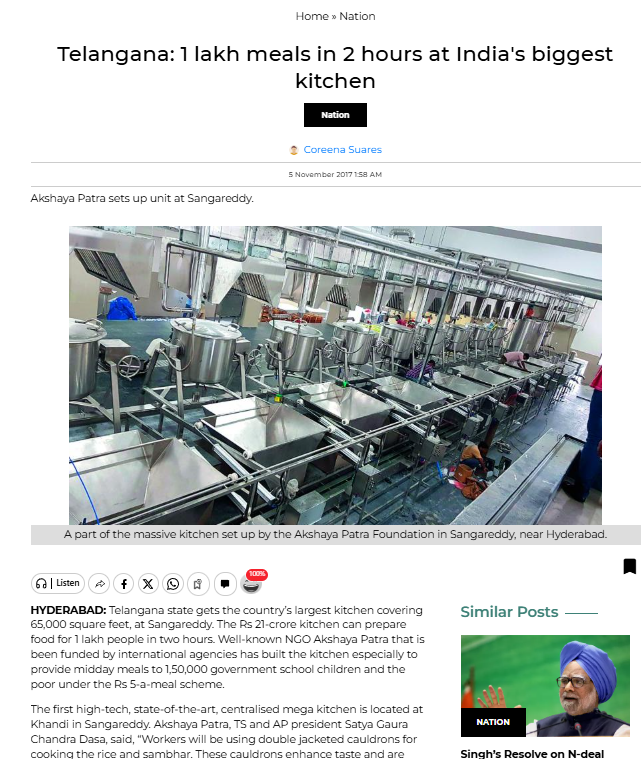Click the 100% reaction badge
Screen dimensions: 643x759
257,574
